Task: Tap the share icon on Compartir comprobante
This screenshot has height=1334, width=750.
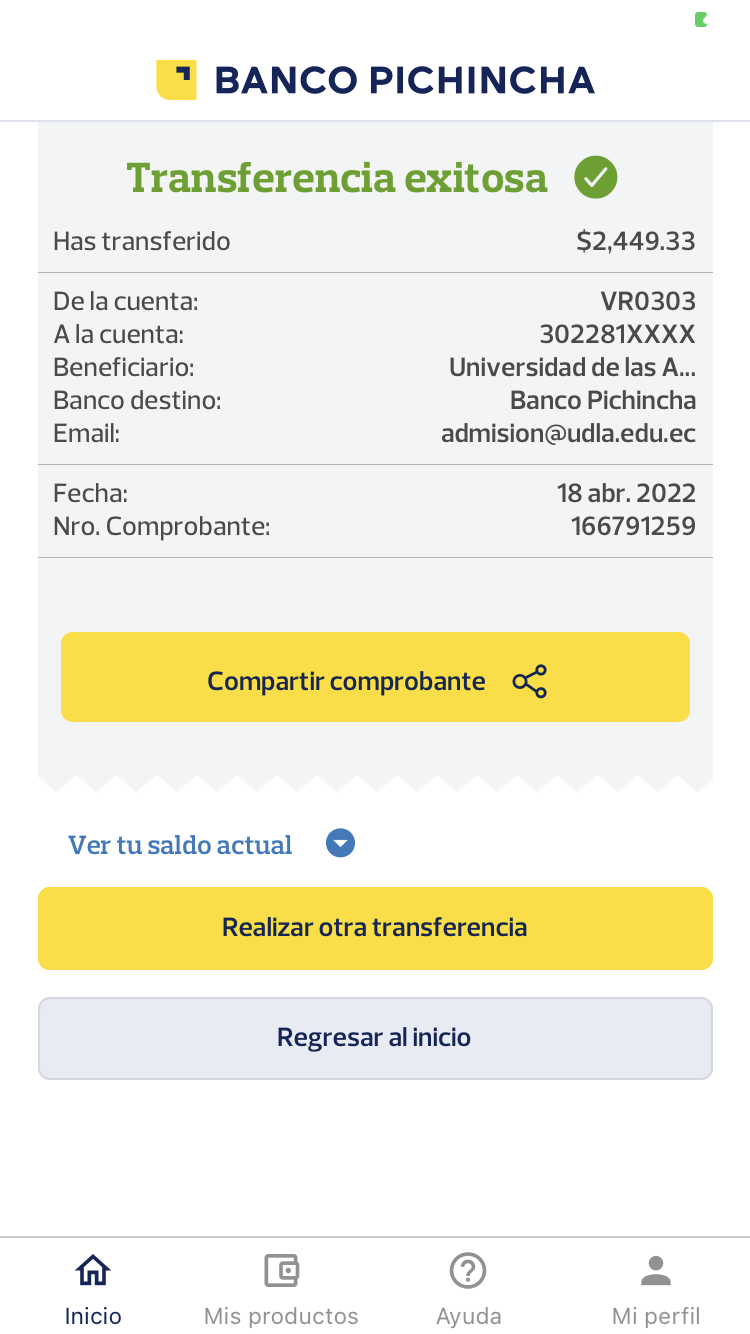Action: point(530,681)
